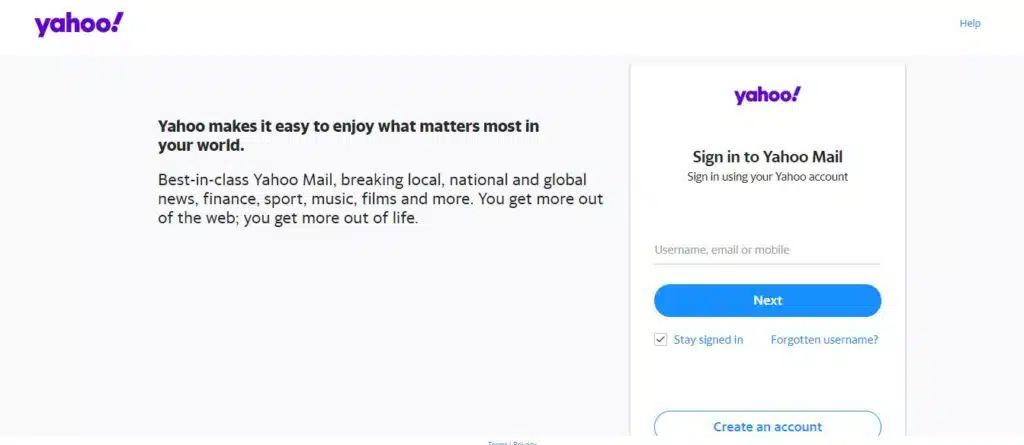The width and height of the screenshot is (1024, 445).
Task: Click the Sign in using your Yahoo account text
Action: pos(767,177)
